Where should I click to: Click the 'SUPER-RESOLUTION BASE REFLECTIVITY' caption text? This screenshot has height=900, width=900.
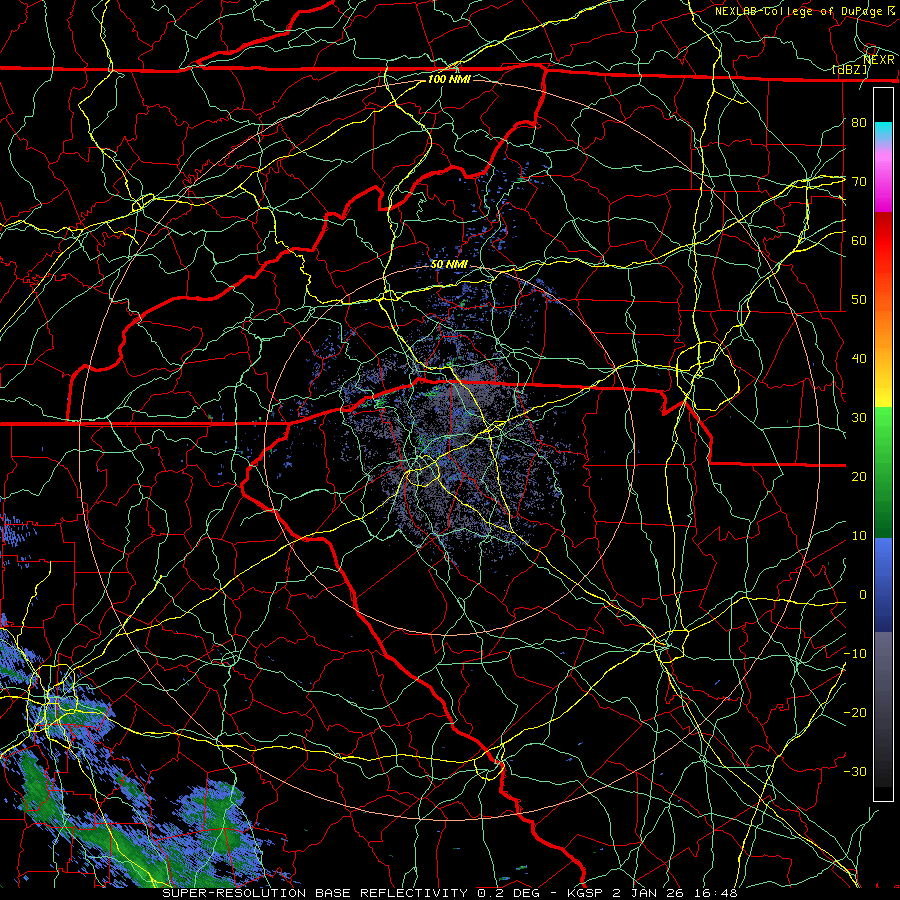pos(315,893)
